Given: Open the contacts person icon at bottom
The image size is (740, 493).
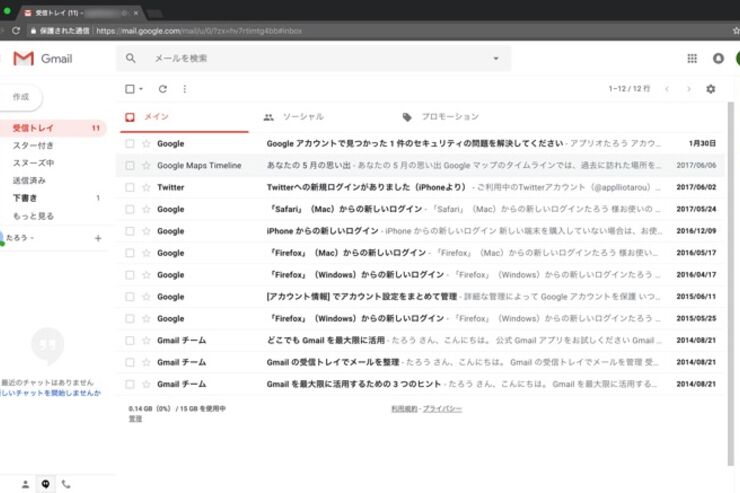Looking at the screenshot, I should coord(25,484).
